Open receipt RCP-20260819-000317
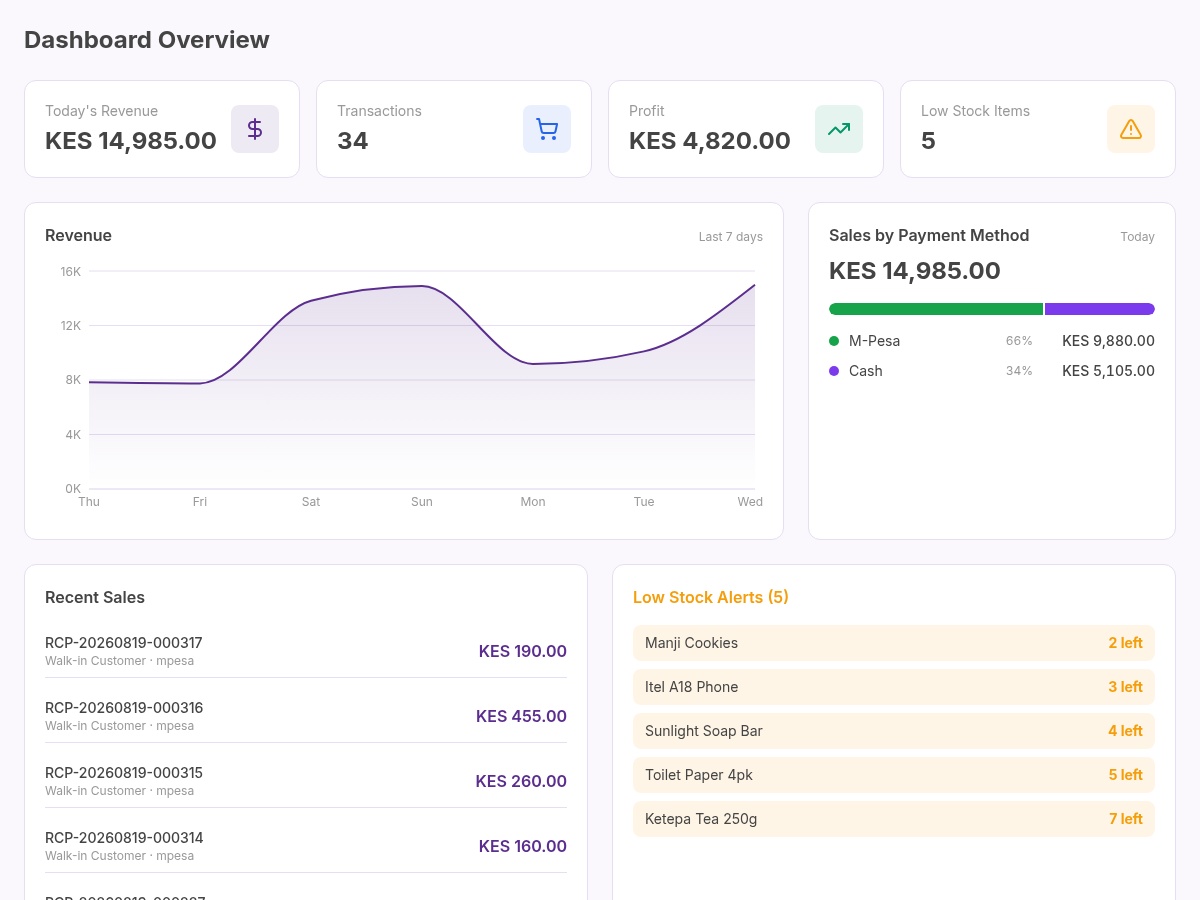 click(x=306, y=651)
